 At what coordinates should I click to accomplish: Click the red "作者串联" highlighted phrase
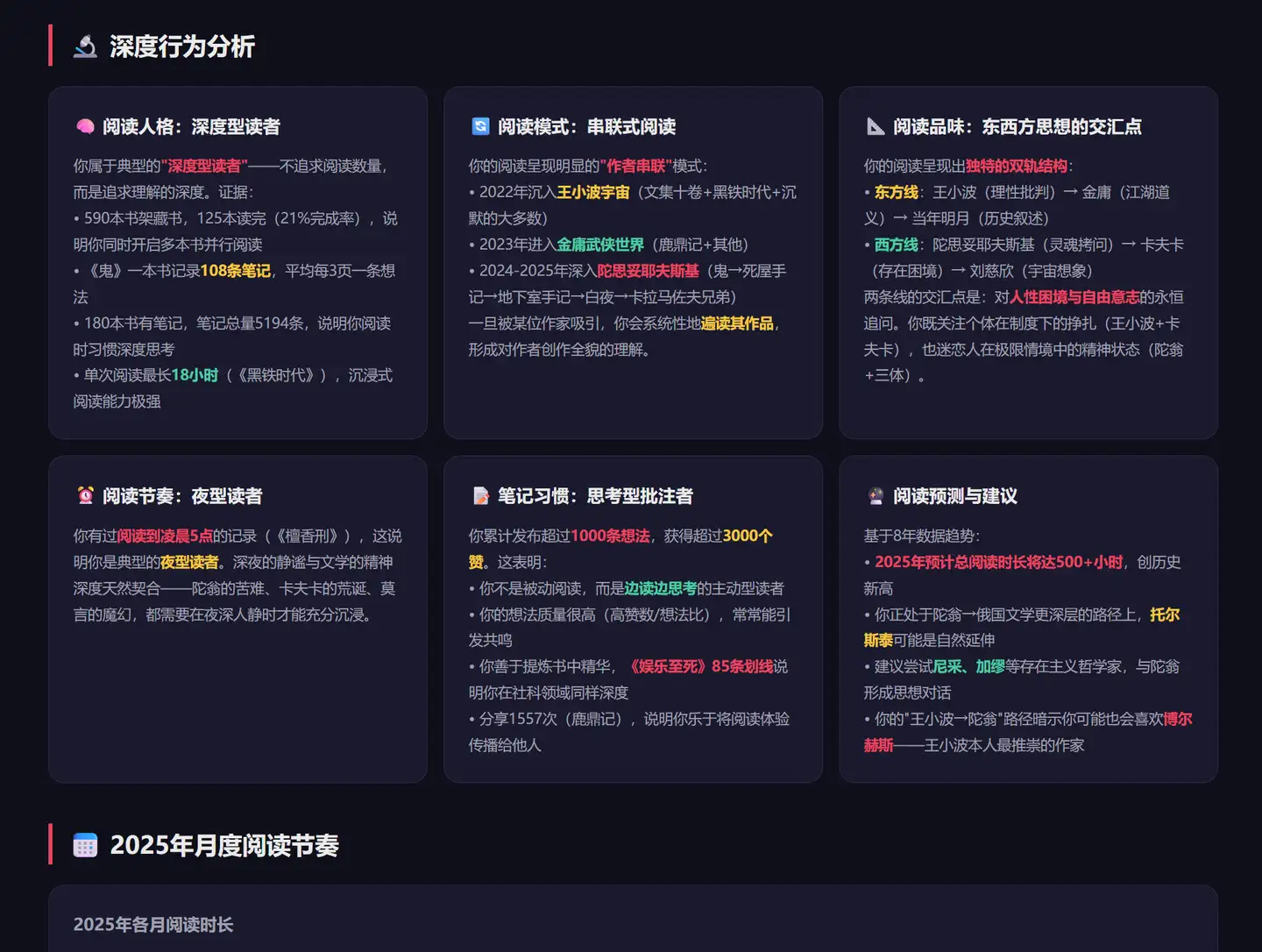pos(636,166)
